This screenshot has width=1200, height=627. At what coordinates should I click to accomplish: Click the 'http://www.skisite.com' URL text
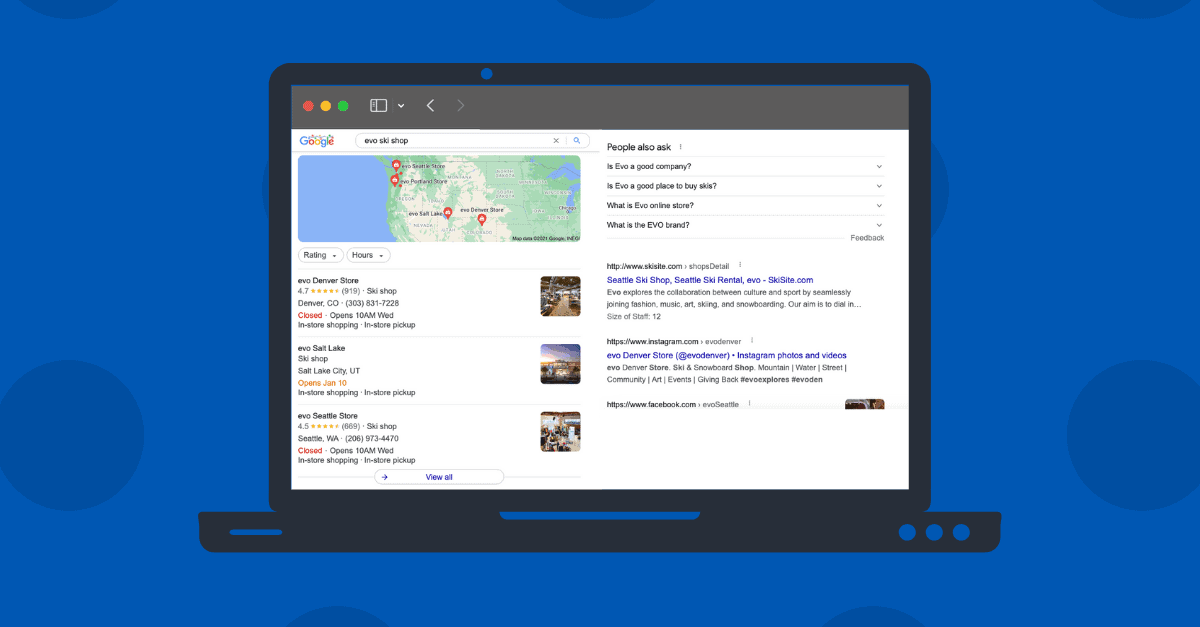(644, 266)
